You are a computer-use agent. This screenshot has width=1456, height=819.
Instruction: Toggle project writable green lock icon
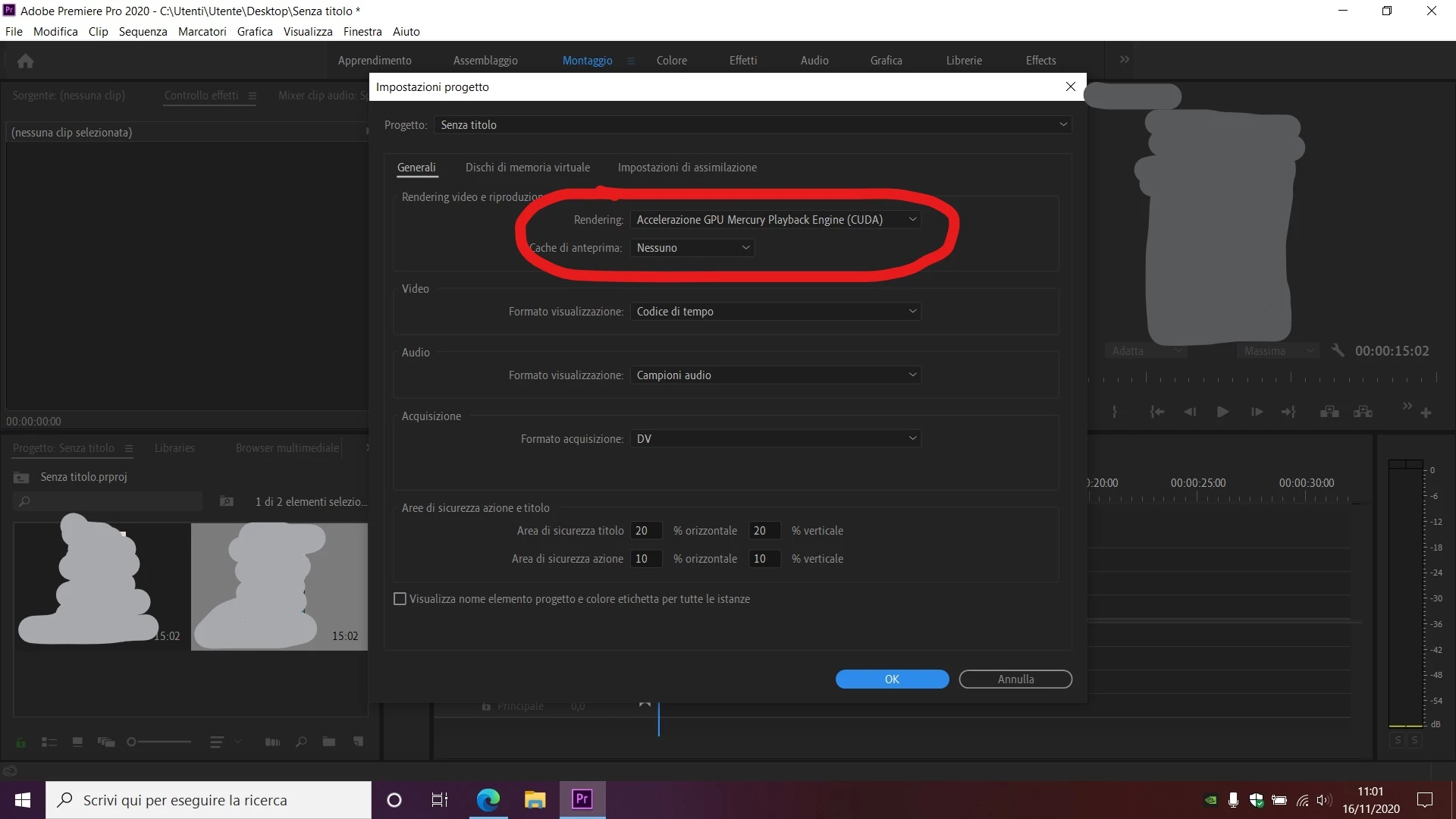pos(21,742)
